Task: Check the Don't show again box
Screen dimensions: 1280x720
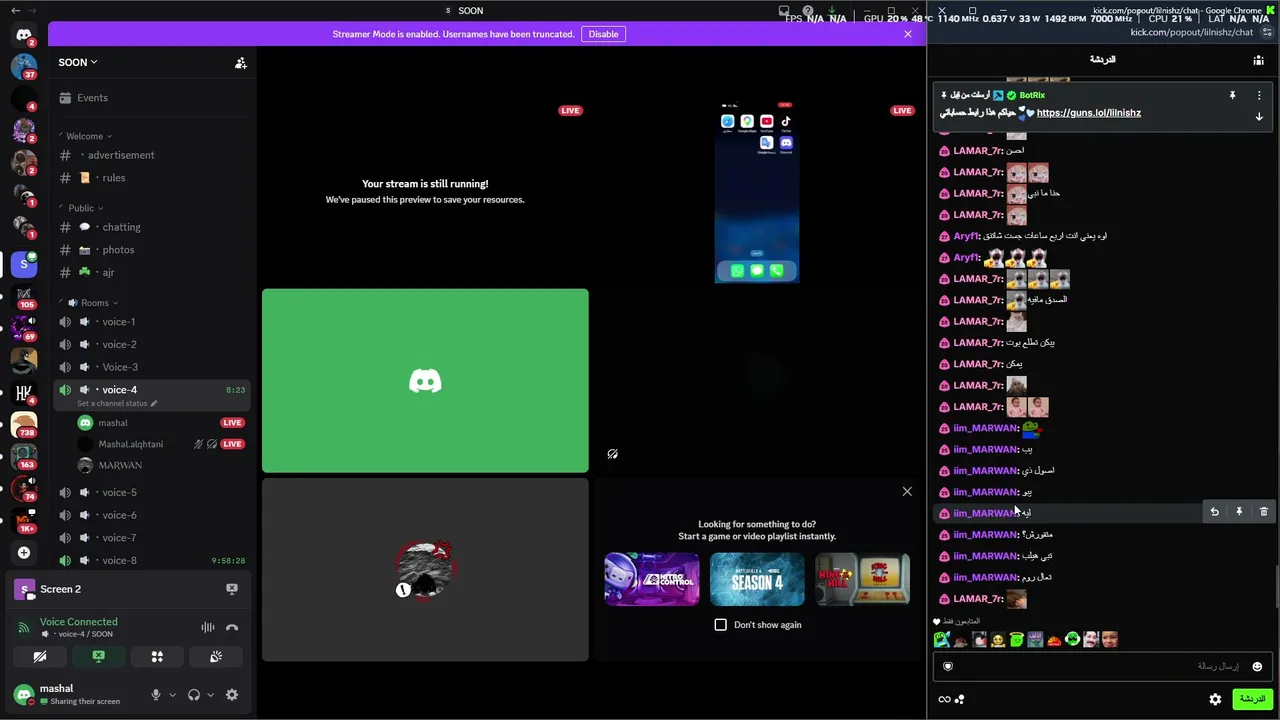Action: click(720, 625)
